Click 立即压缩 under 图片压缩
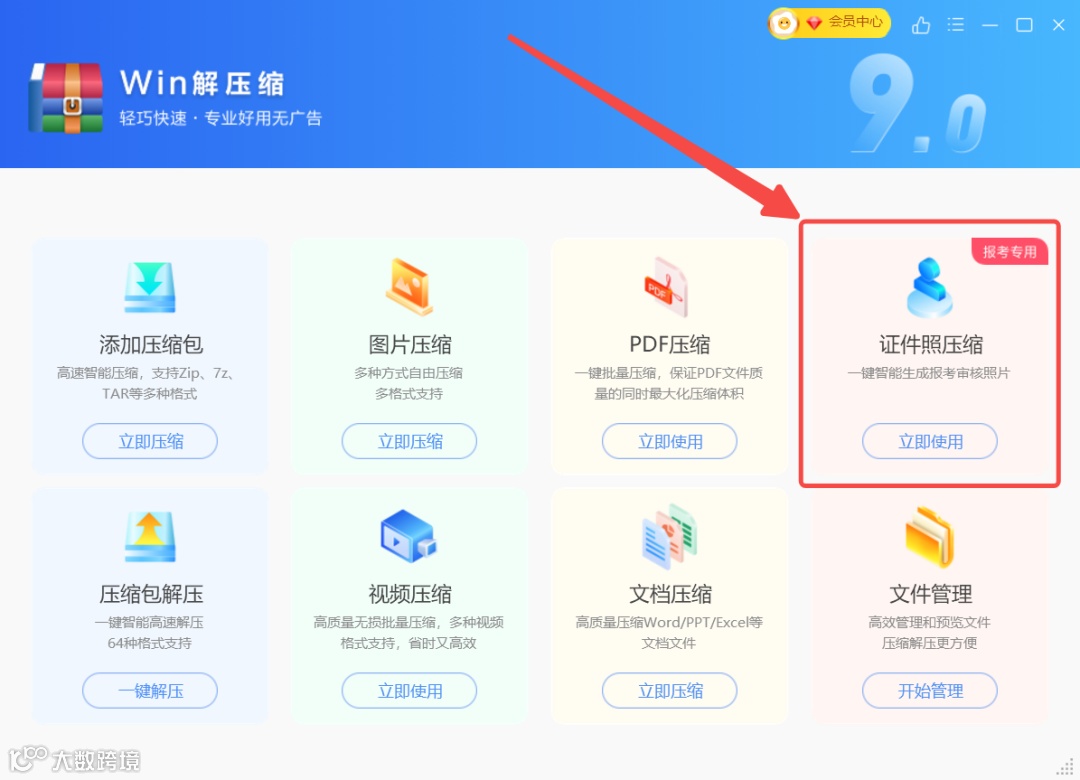Screen dimensions: 1080x780 click(409, 441)
